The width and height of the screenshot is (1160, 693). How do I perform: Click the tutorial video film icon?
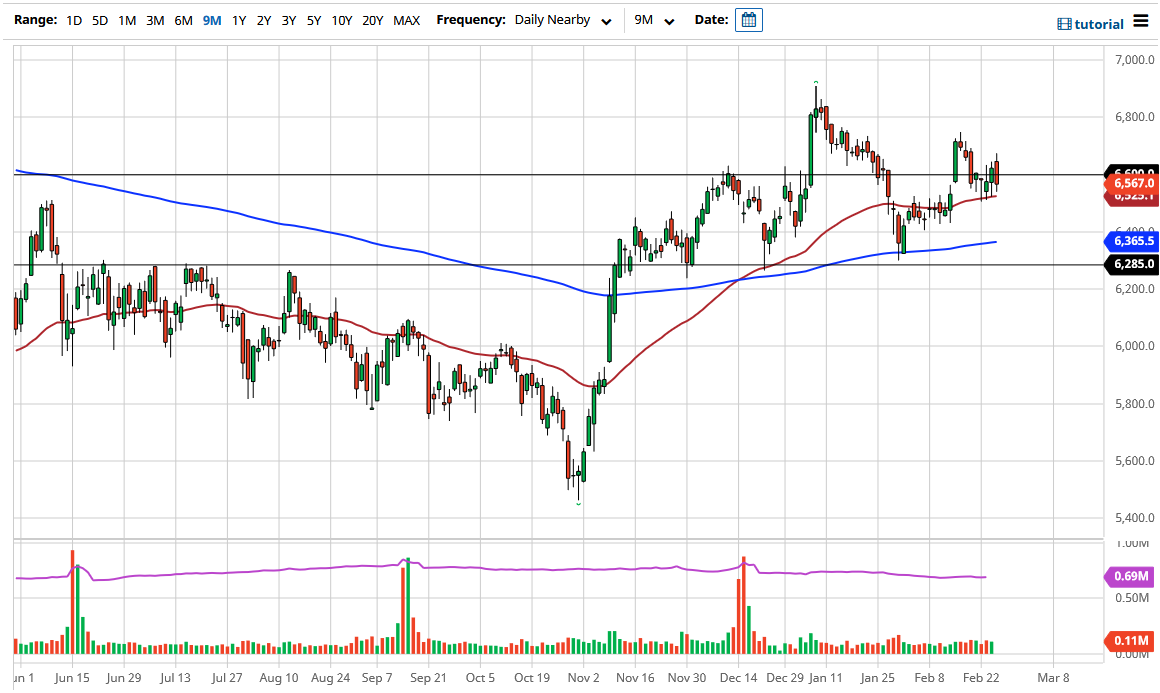1063,23
